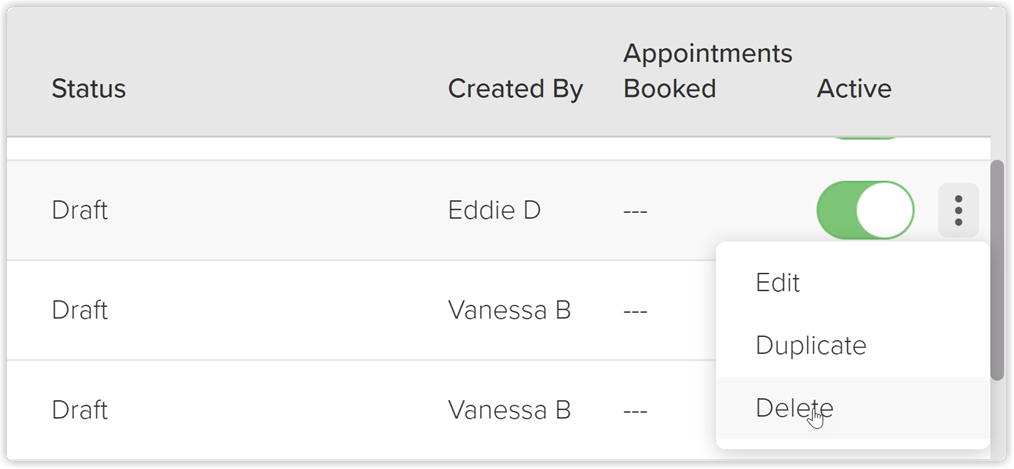1014x469 pixels.
Task: Toggle the Active switch in Eddie D's row
Action: [x=865, y=210]
